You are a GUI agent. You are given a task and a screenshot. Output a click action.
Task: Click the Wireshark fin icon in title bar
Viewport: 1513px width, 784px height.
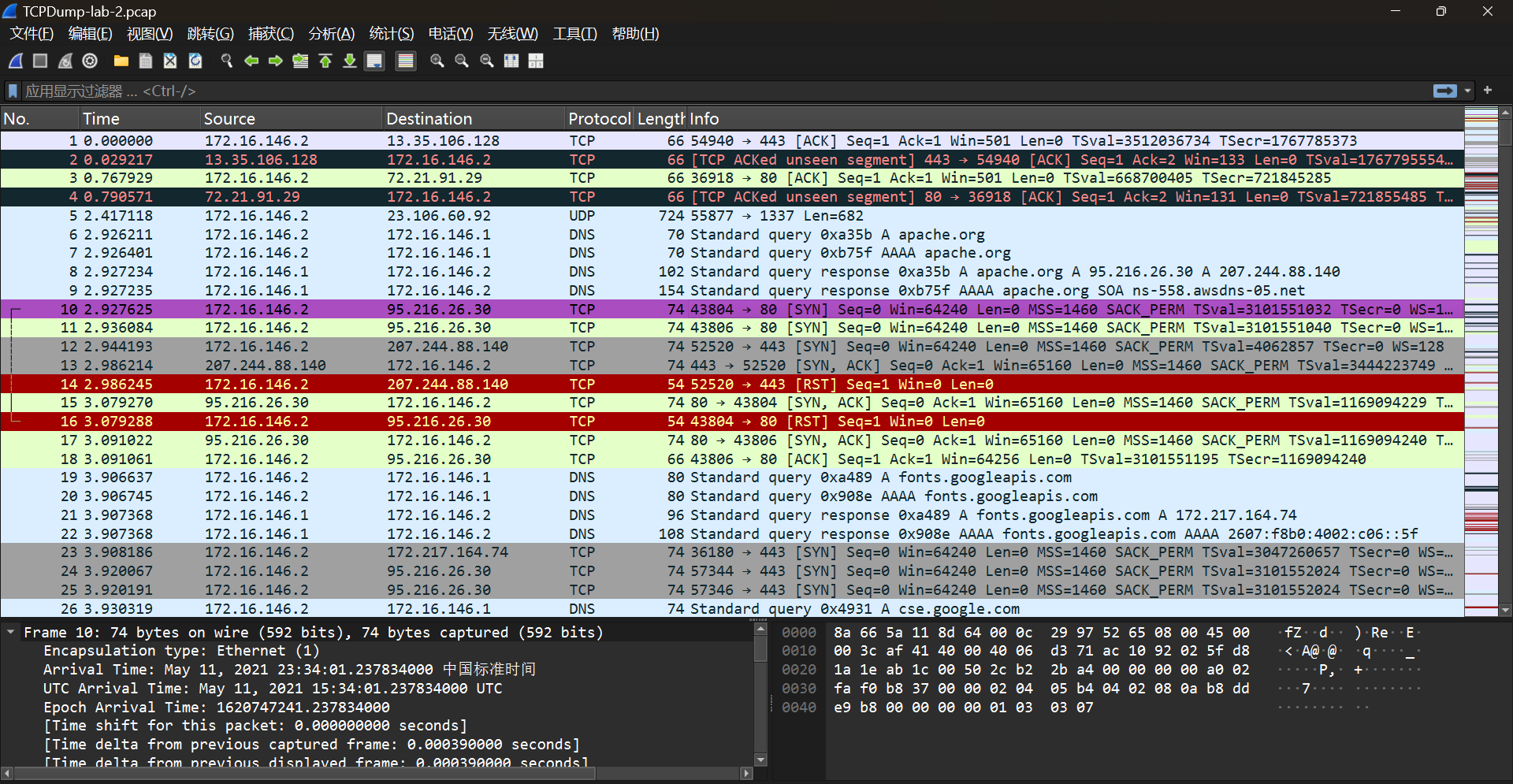10,11
